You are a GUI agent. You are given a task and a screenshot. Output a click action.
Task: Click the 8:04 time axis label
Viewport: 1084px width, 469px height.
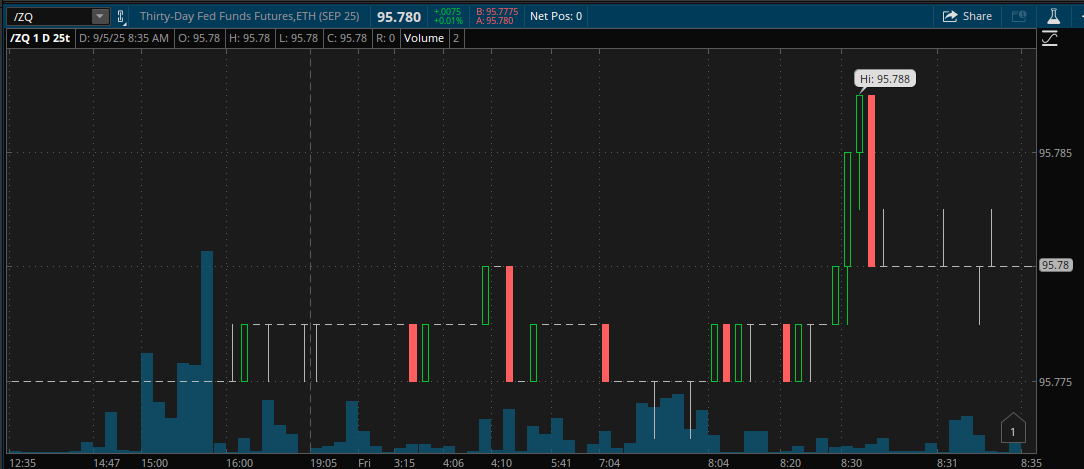(x=718, y=462)
